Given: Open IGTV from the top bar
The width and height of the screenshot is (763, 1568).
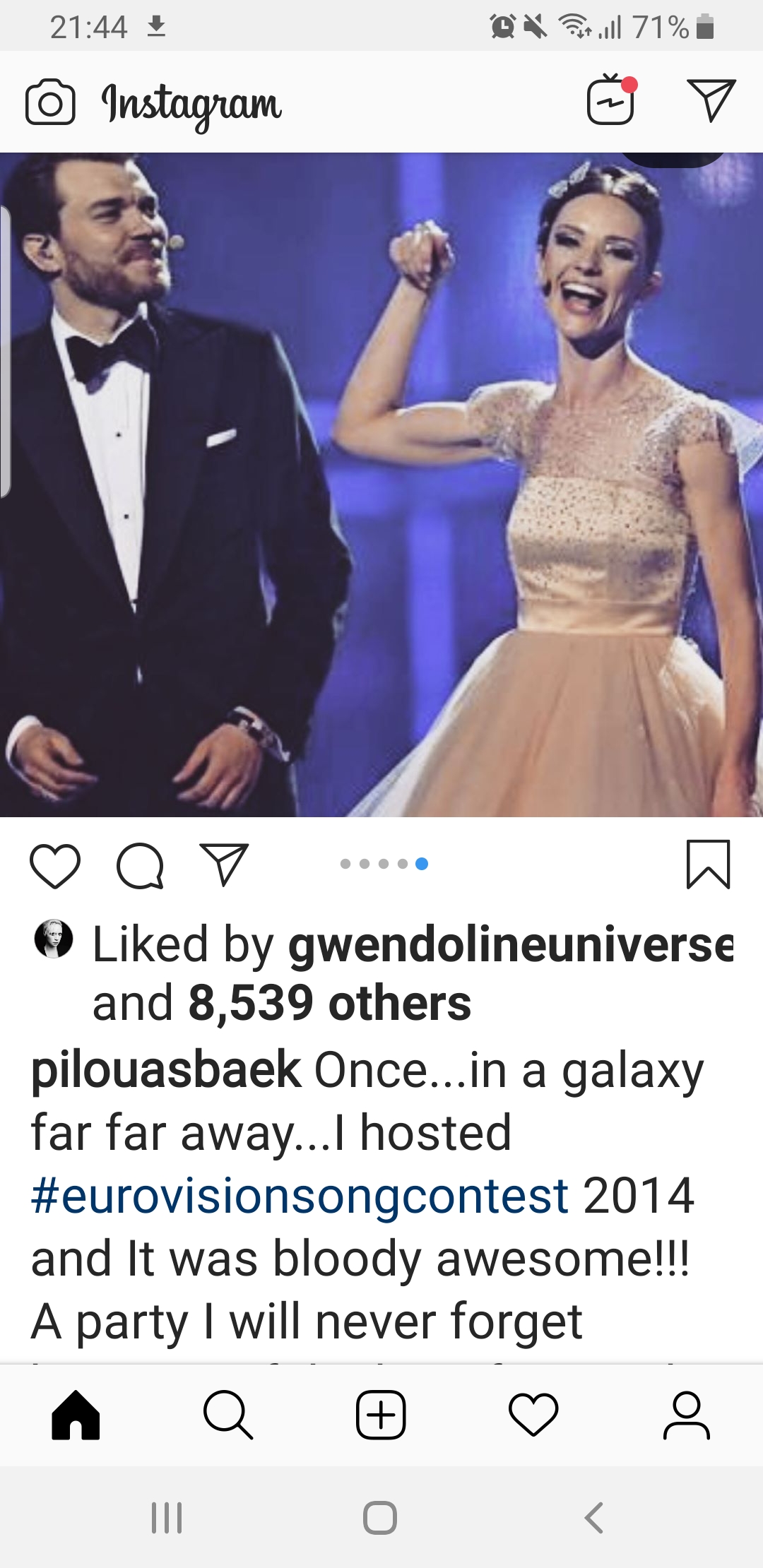Looking at the screenshot, I should click(x=611, y=100).
